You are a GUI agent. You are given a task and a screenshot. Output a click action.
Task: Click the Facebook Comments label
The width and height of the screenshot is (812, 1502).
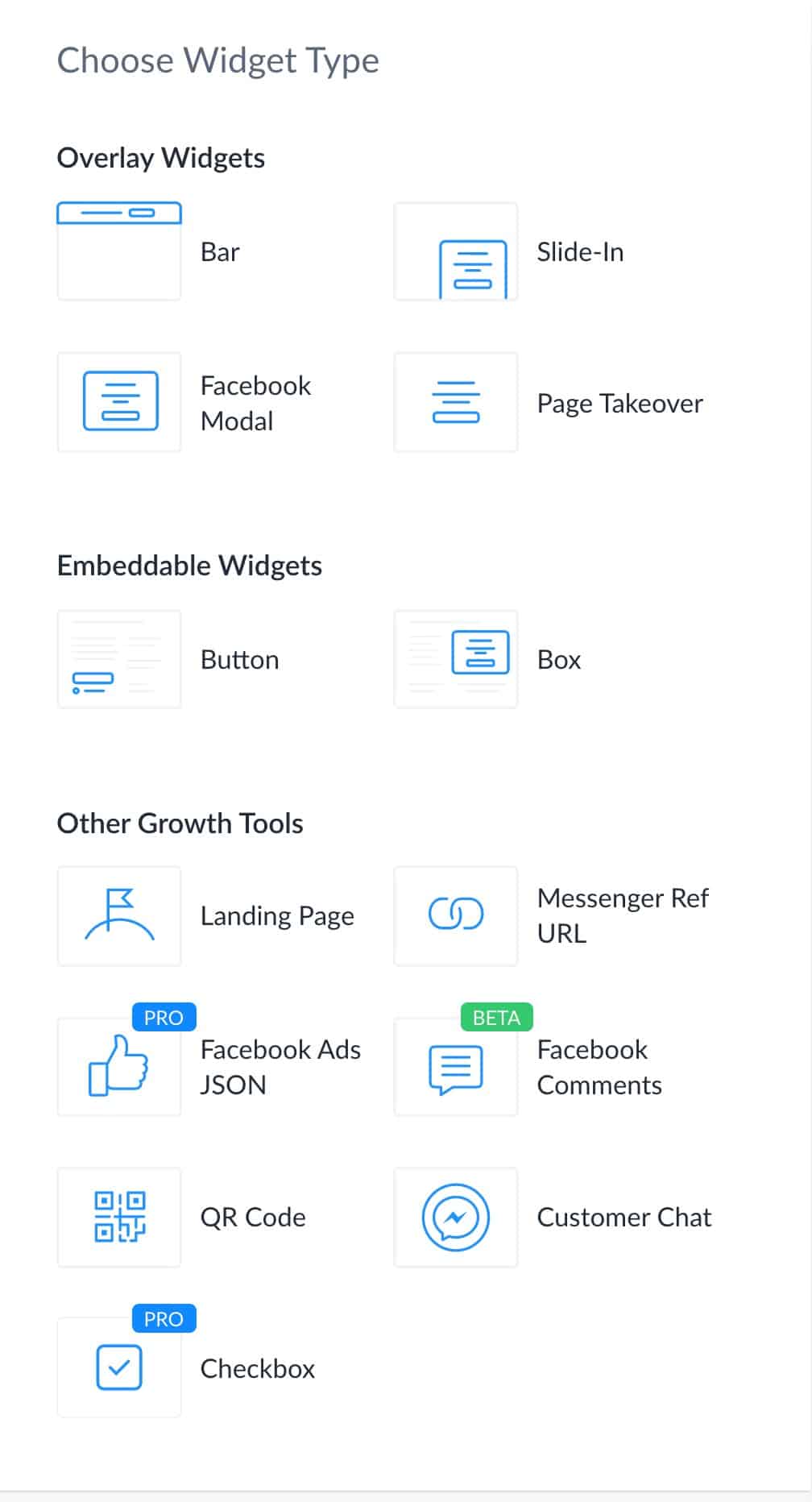point(599,1067)
